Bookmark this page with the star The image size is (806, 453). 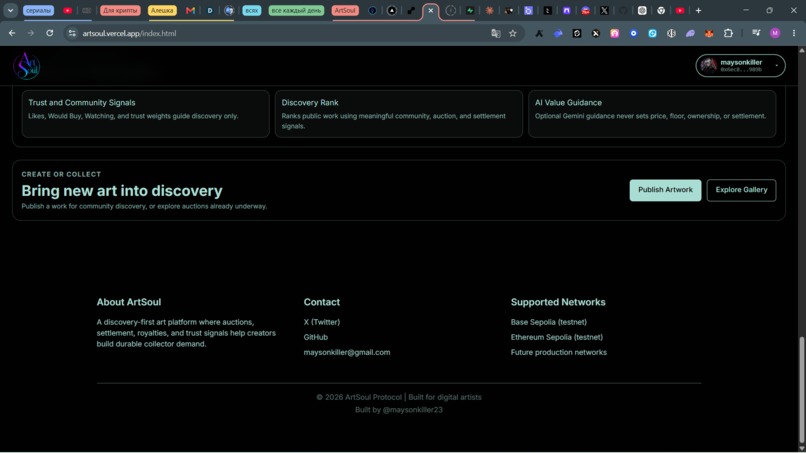click(x=512, y=33)
